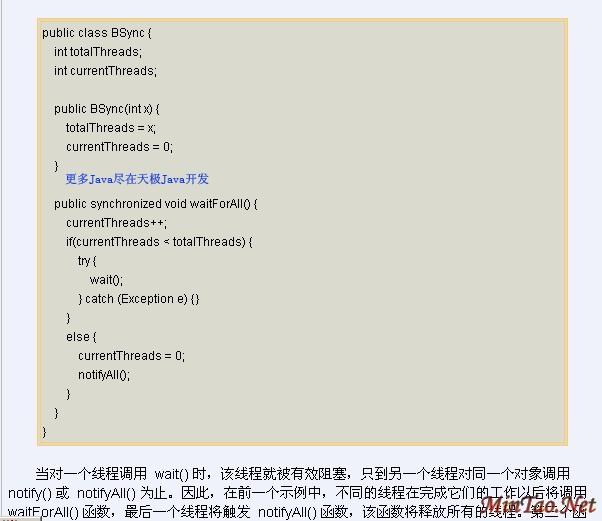Click the 'if(currentThreads < totalThreads)' condition line
602x521 pixels.
click(x=160, y=242)
